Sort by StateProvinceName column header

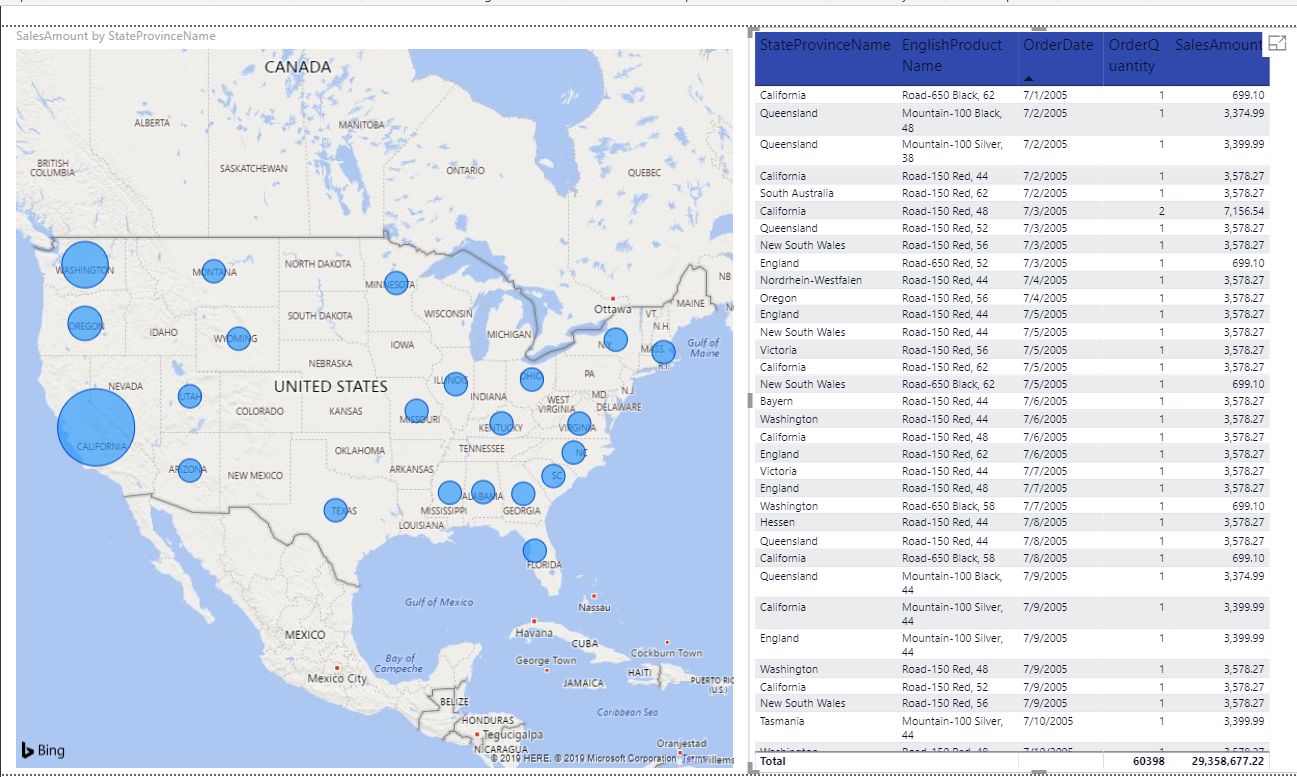pyautogui.click(x=824, y=44)
